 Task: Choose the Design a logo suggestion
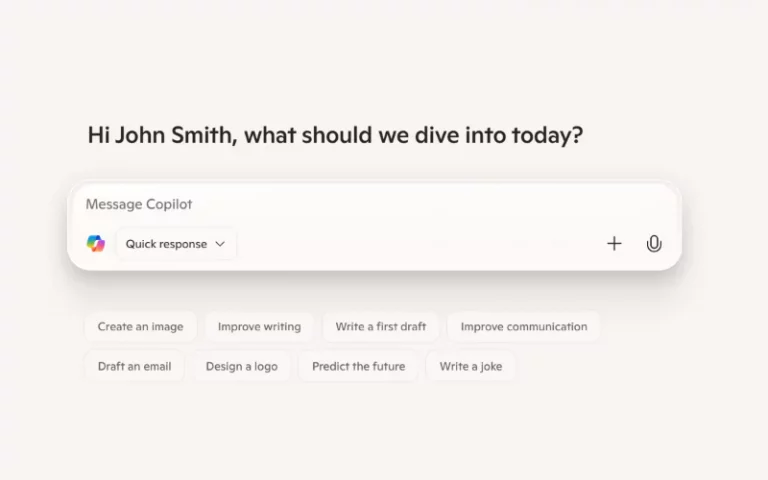241,367
